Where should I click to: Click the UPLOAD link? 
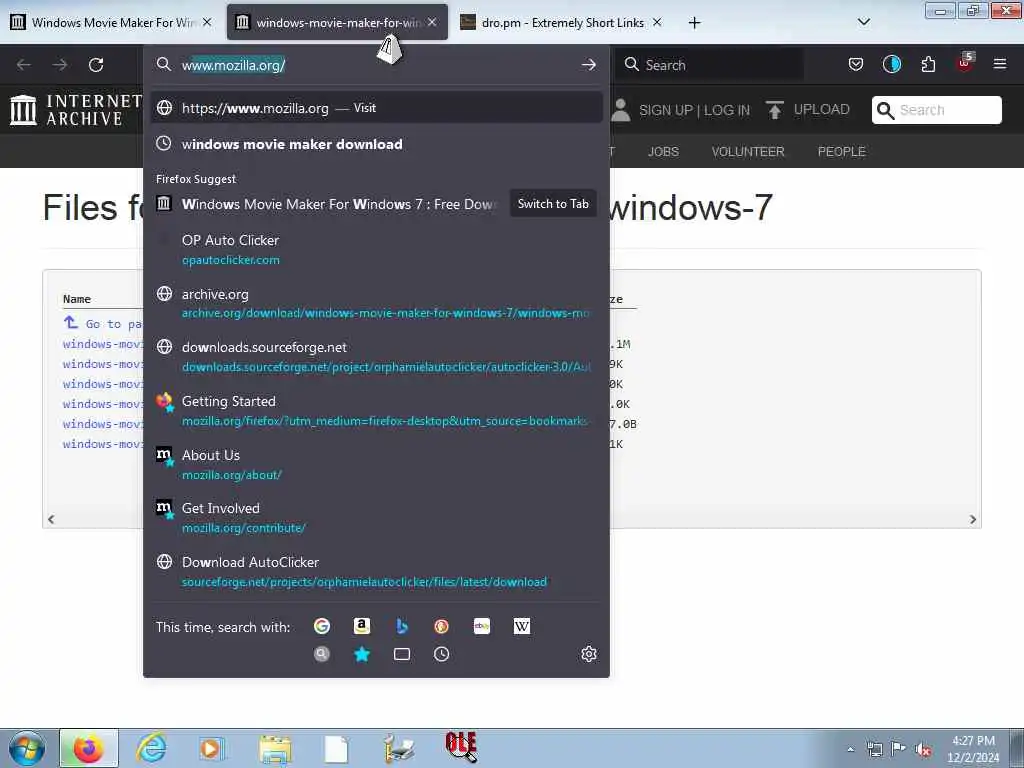tap(822, 110)
